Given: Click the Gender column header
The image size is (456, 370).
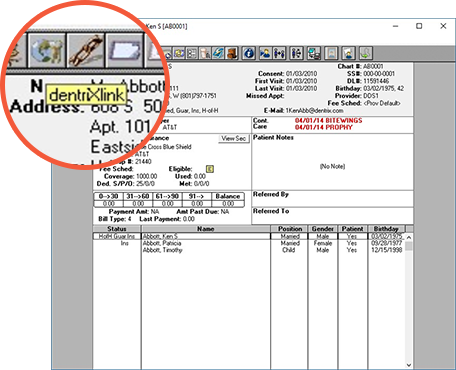Looking at the screenshot, I should 323,229.
